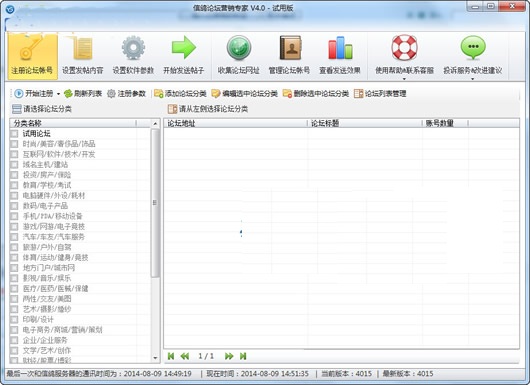The image size is (530, 385).
Task: Sort by 论坛地址 column header
Action: (235, 123)
